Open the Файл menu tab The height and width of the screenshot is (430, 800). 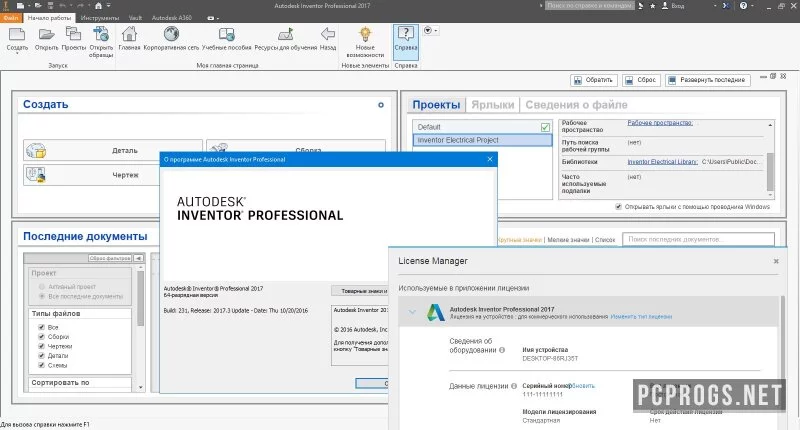(11, 18)
